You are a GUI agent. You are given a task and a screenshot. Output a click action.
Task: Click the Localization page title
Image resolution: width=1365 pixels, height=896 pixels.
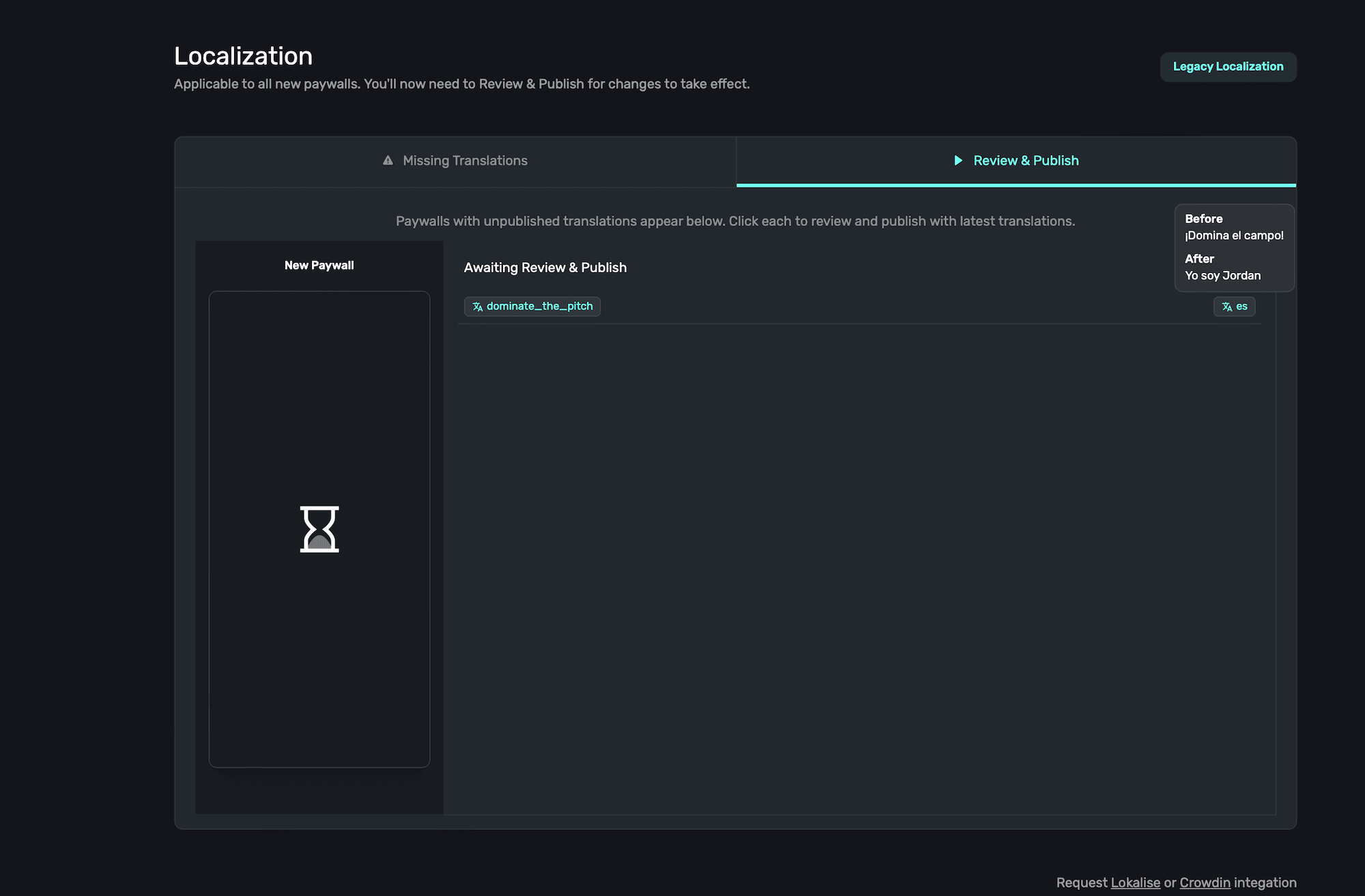pyautogui.click(x=243, y=56)
